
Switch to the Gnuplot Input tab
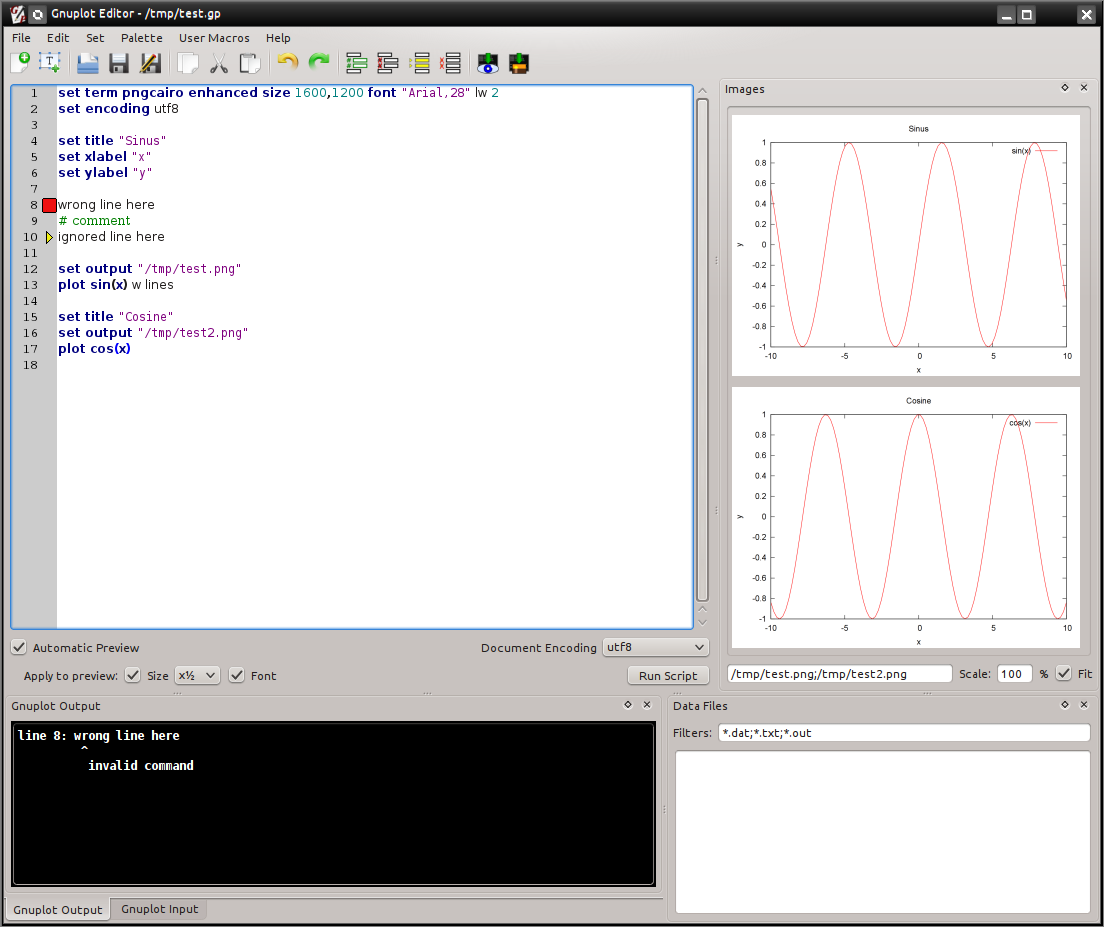(160, 909)
